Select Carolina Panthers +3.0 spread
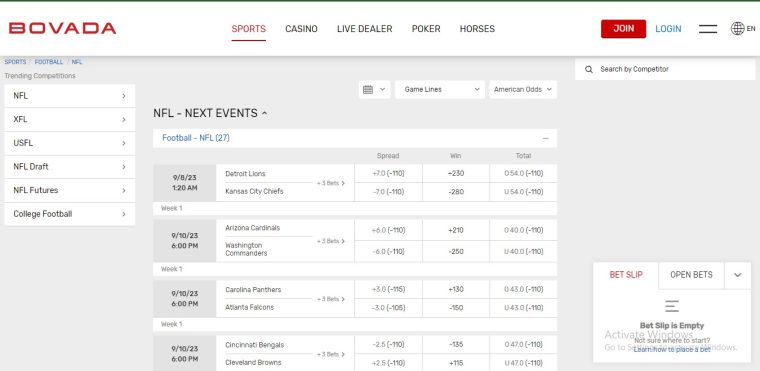Image resolution: width=760 pixels, height=371 pixels. coord(388,290)
